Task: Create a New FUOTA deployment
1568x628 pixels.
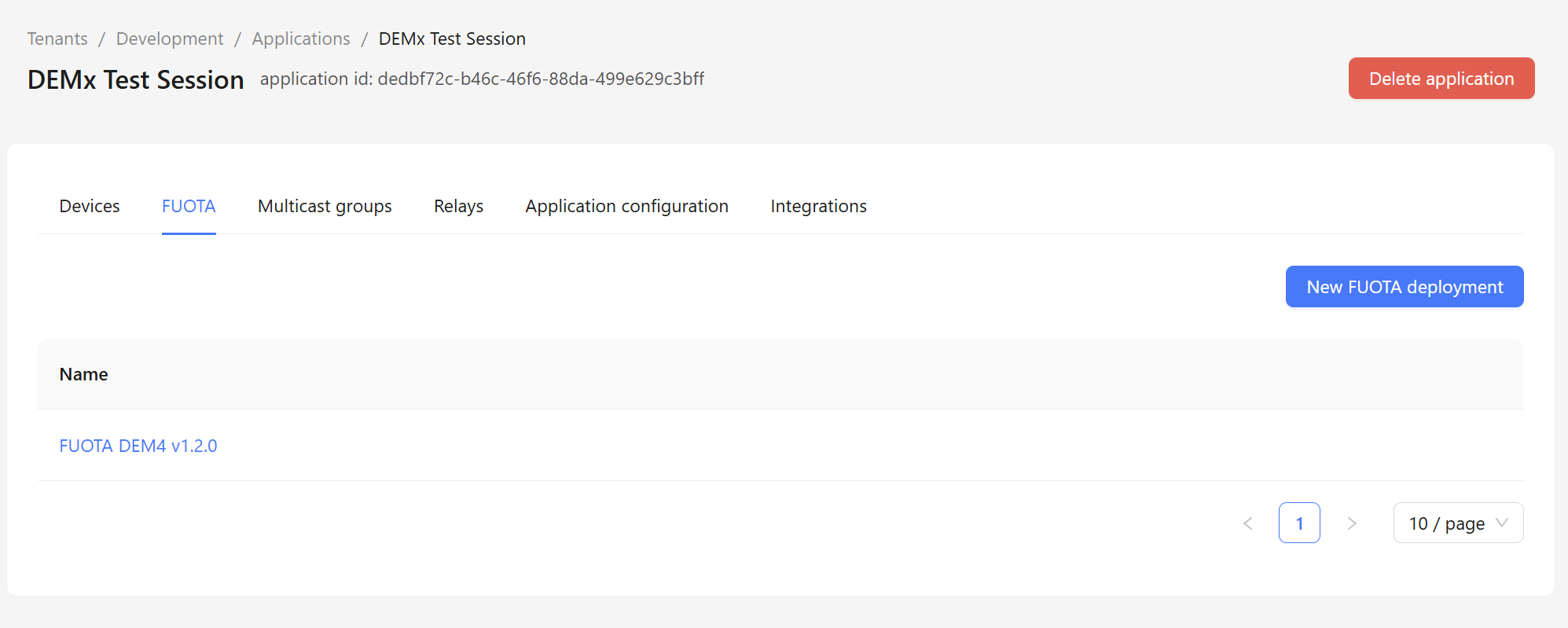Action: click(x=1405, y=287)
